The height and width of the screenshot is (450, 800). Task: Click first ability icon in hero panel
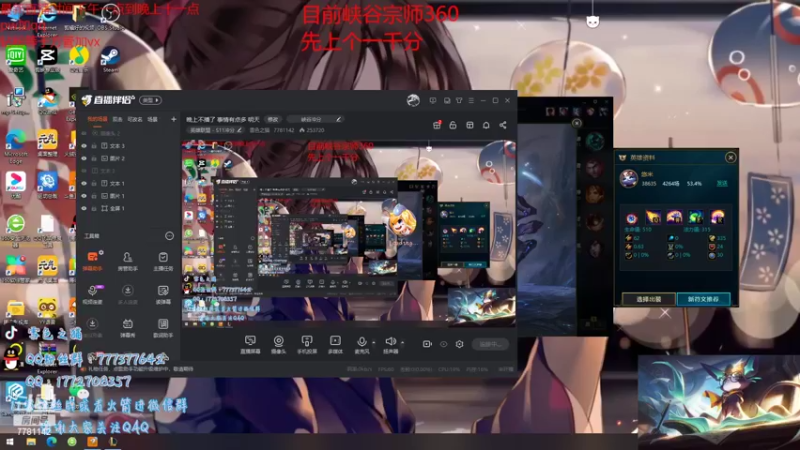pyautogui.click(x=632, y=218)
